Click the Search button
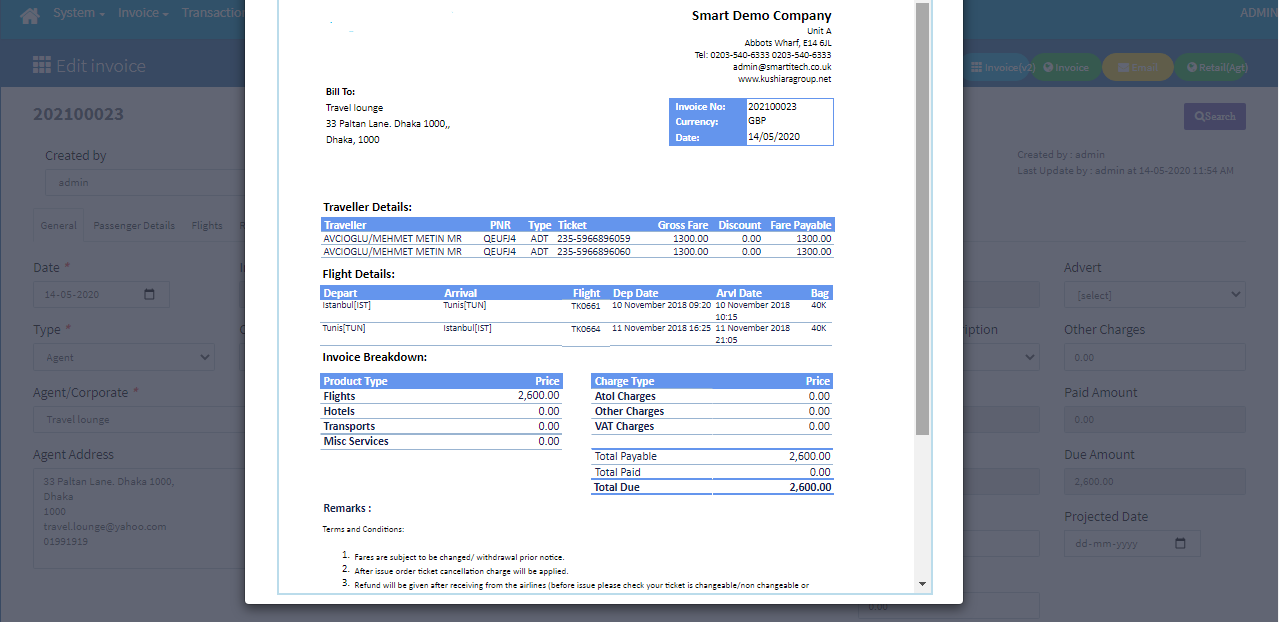1279x622 pixels. tap(1214, 116)
